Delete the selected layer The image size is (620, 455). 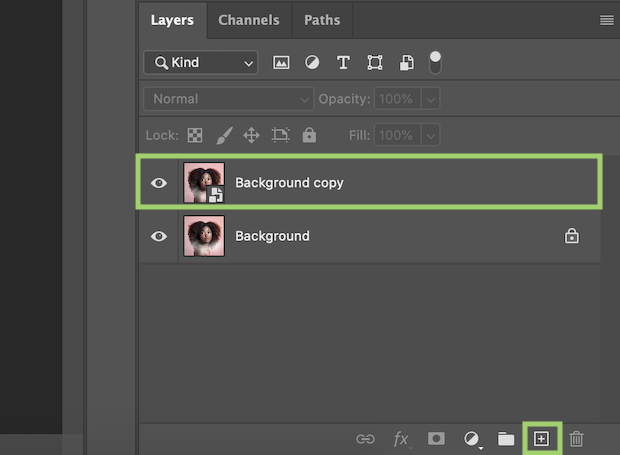pyautogui.click(x=576, y=438)
